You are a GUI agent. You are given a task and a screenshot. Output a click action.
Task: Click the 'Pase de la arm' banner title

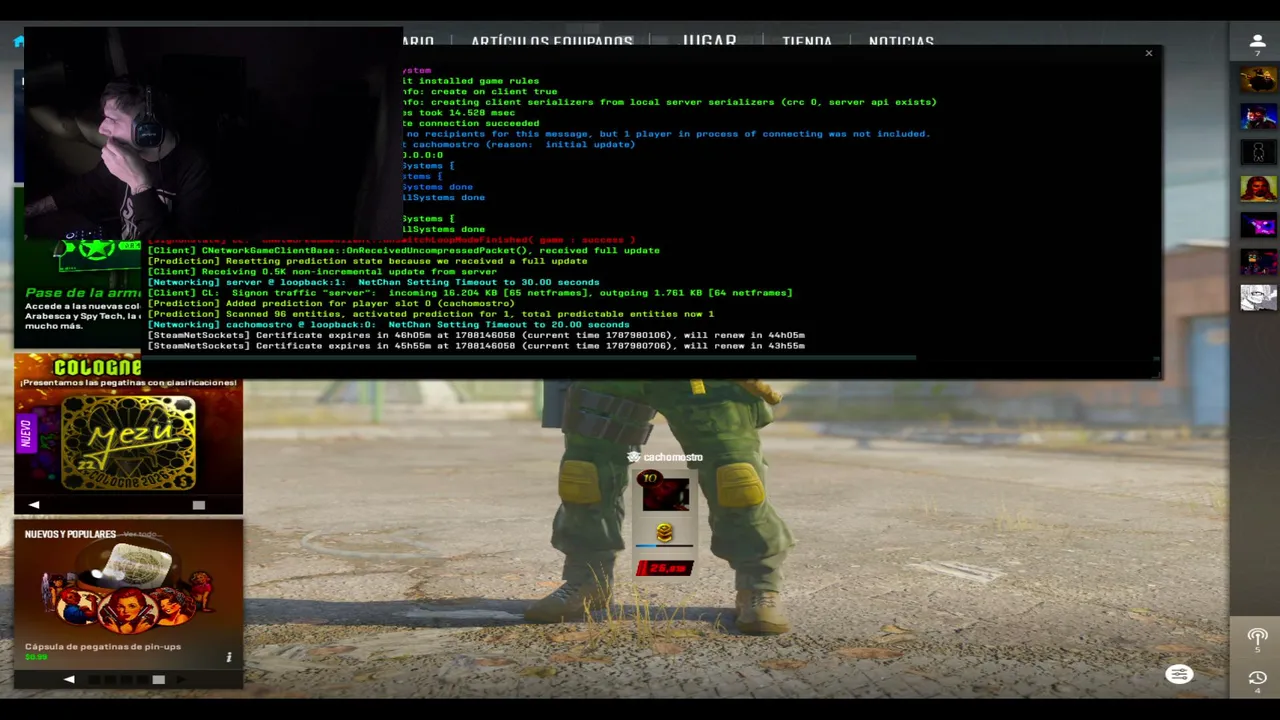[82, 293]
